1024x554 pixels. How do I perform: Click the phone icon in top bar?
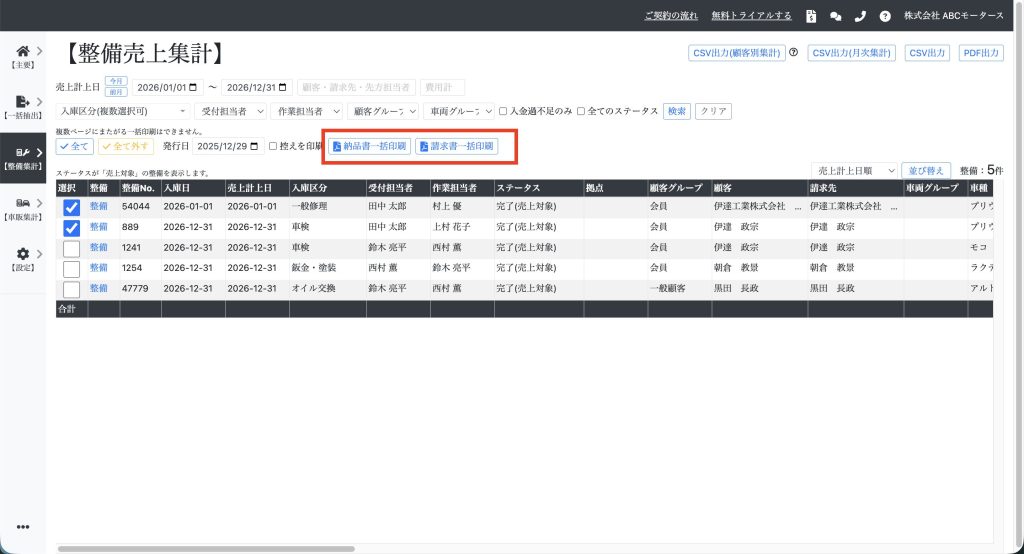pyautogui.click(x=860, y=16)
